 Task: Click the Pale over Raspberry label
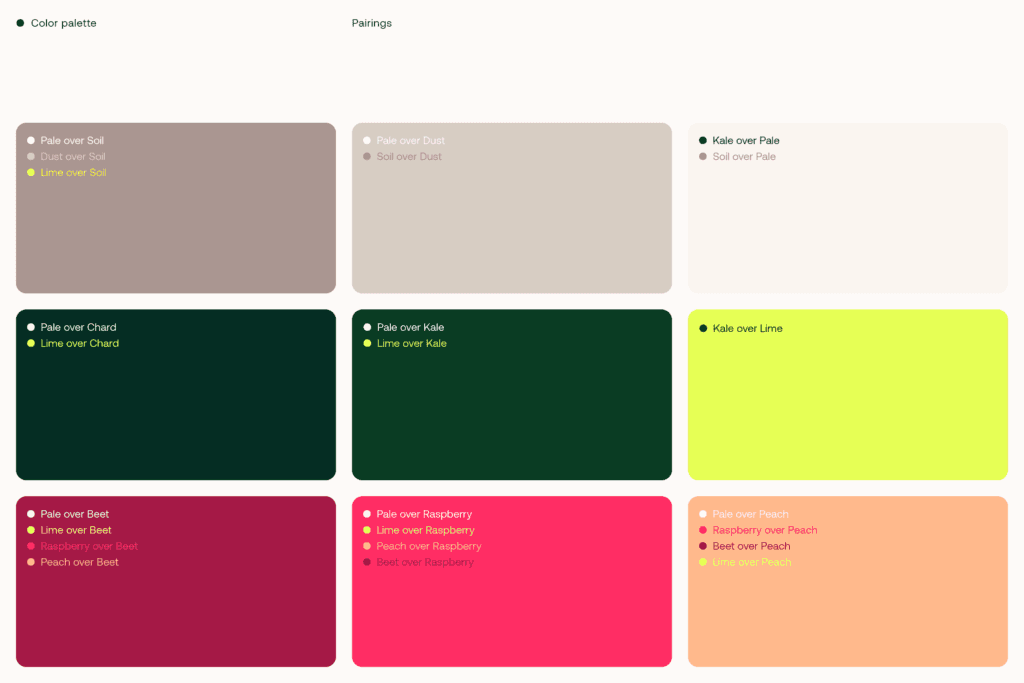click(424, 514)
